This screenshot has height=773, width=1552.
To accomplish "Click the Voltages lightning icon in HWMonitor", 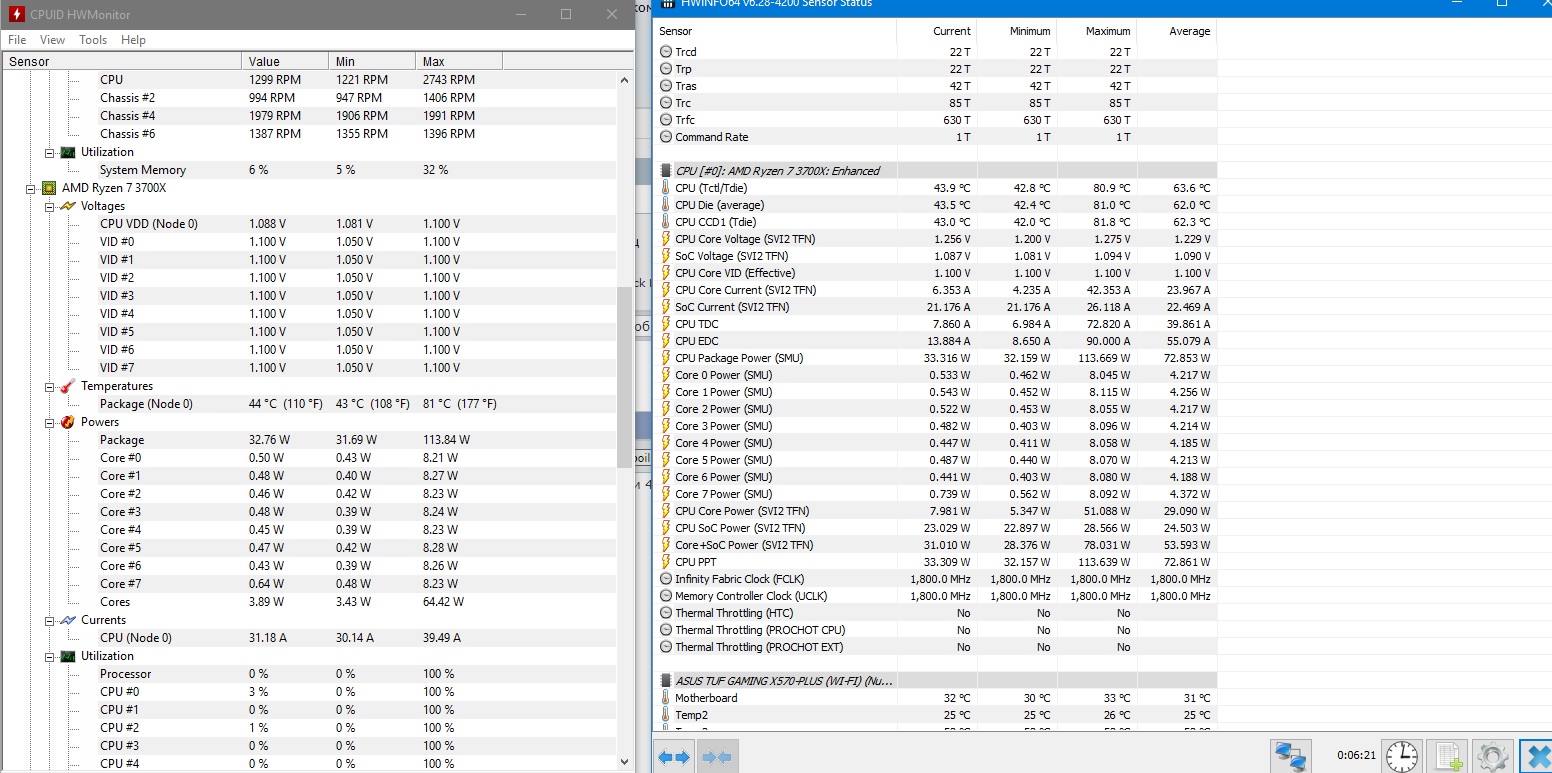I will point(67,206).
